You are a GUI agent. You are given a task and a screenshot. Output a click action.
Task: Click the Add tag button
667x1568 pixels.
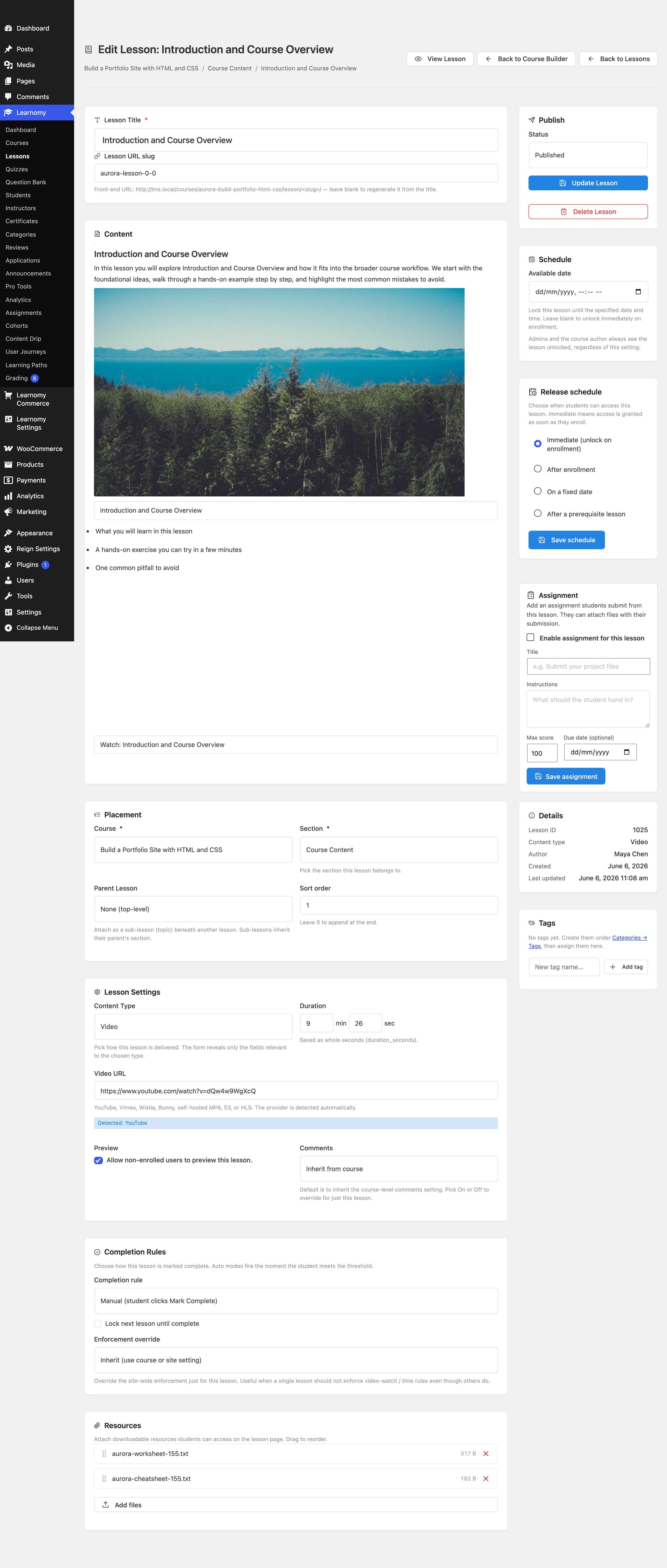[626, 967]
